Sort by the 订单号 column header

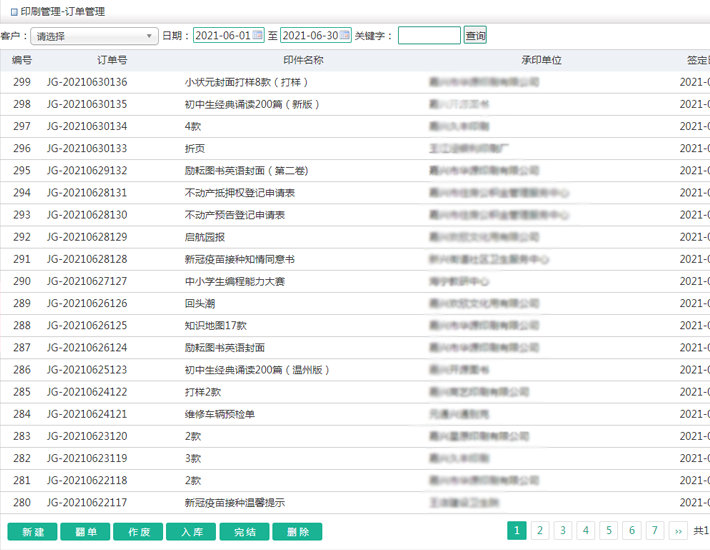click(112, 60)
